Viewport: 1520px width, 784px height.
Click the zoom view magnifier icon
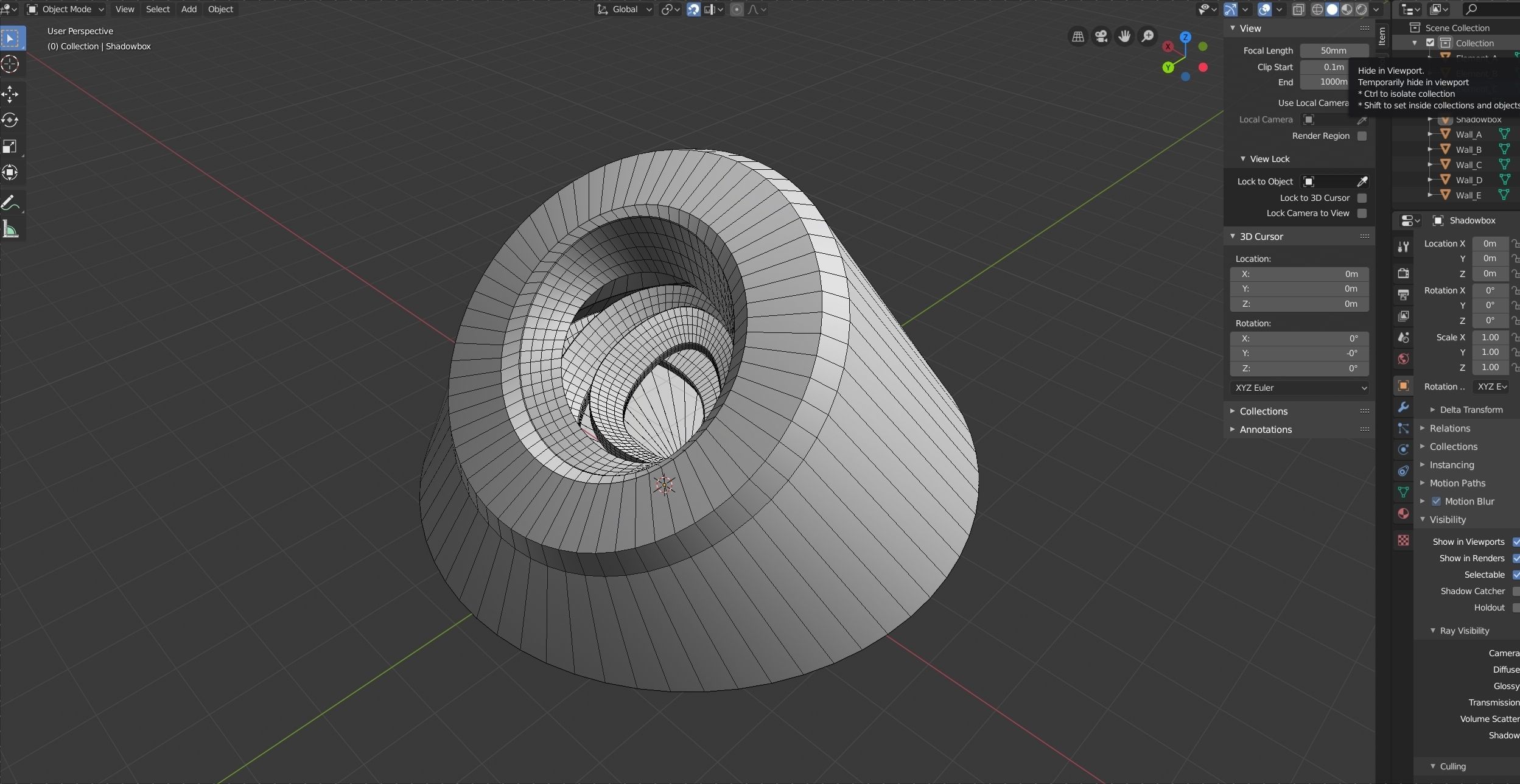click(1147, 37)
